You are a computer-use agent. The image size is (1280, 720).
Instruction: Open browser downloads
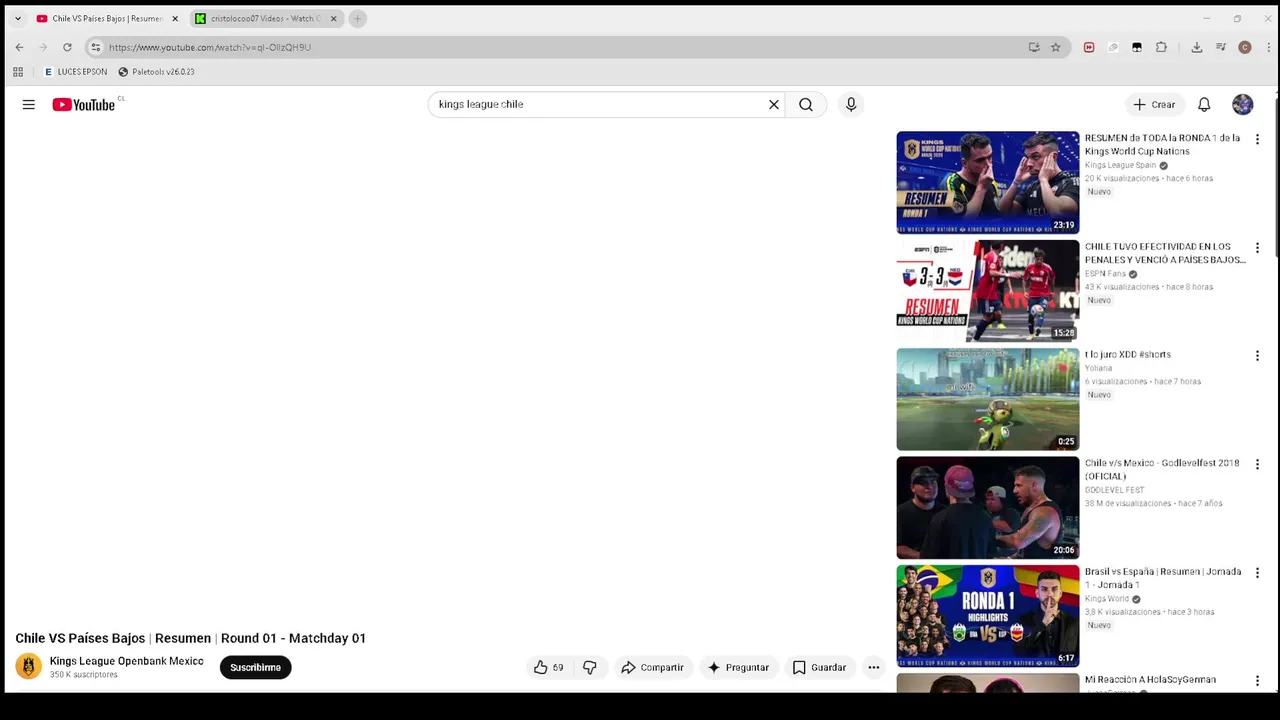pos(1196,47)
